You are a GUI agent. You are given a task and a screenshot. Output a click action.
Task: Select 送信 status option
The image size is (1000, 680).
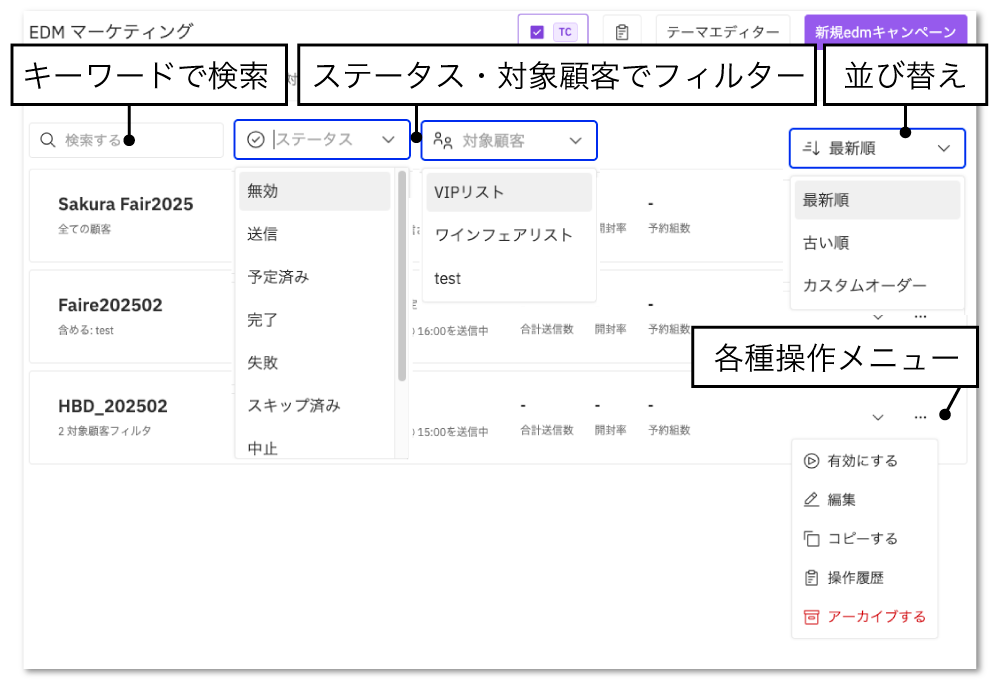pos(314,233)
